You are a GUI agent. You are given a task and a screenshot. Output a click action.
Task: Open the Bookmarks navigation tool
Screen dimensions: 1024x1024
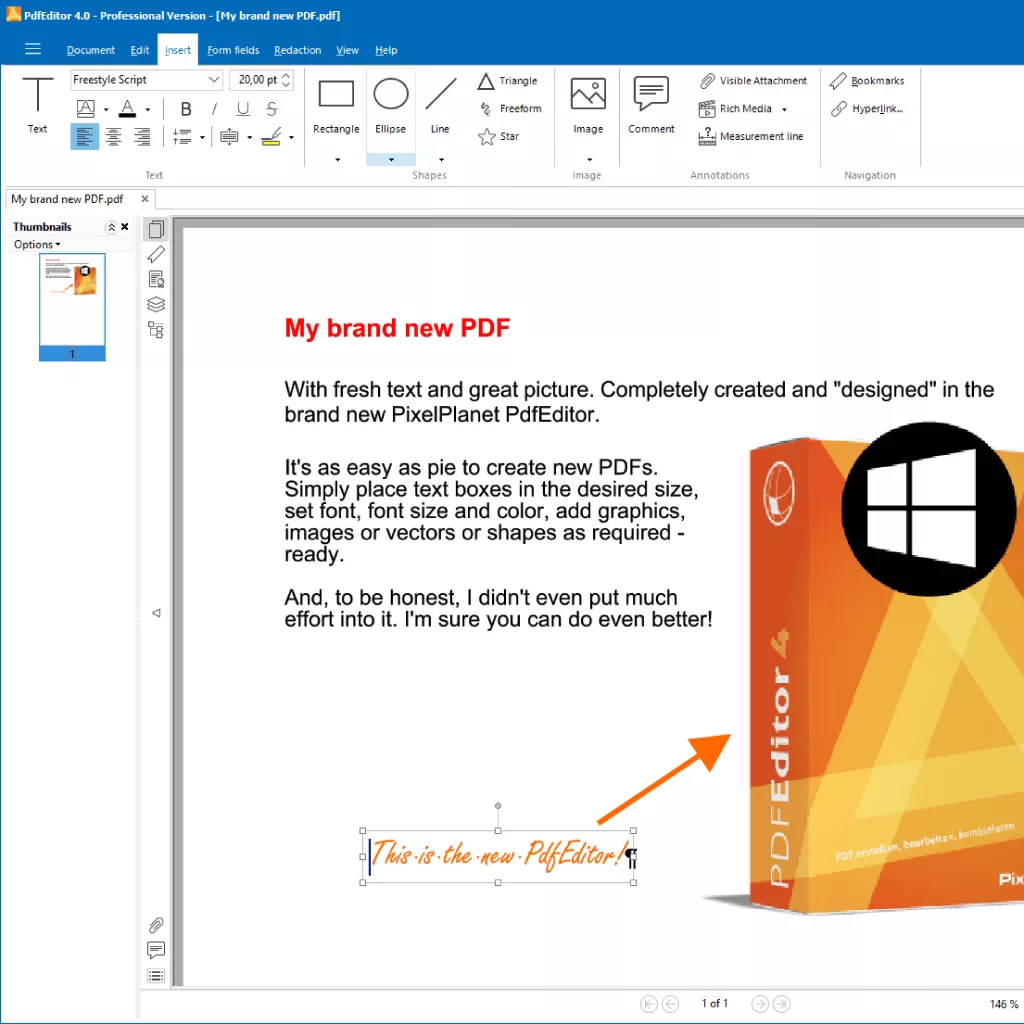pyautogui.click(x=867, y=81)
